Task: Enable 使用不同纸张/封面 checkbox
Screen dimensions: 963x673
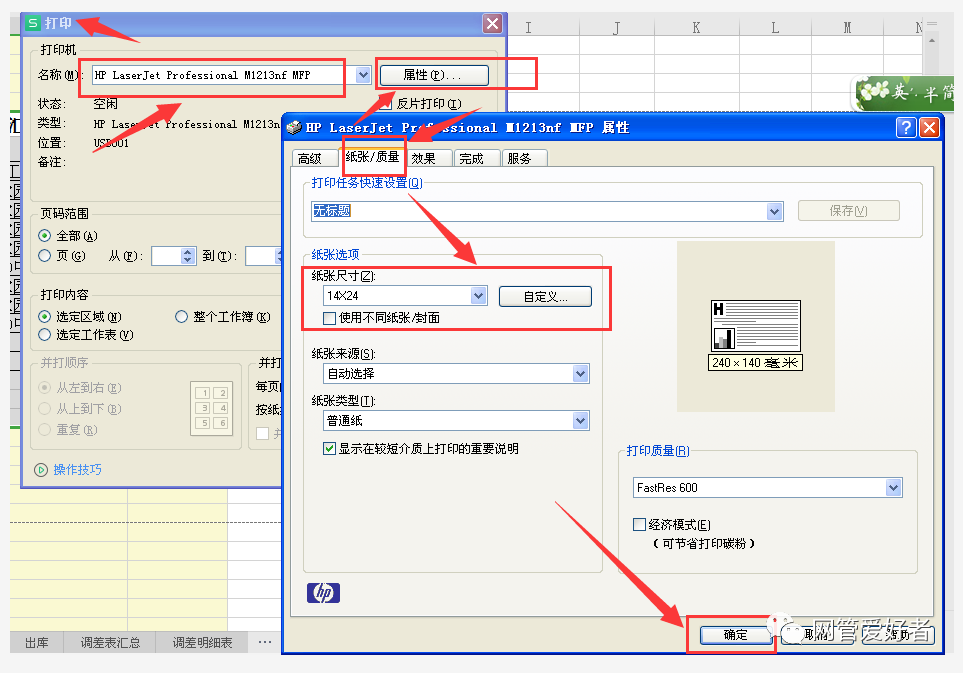Action: (330, 318)
